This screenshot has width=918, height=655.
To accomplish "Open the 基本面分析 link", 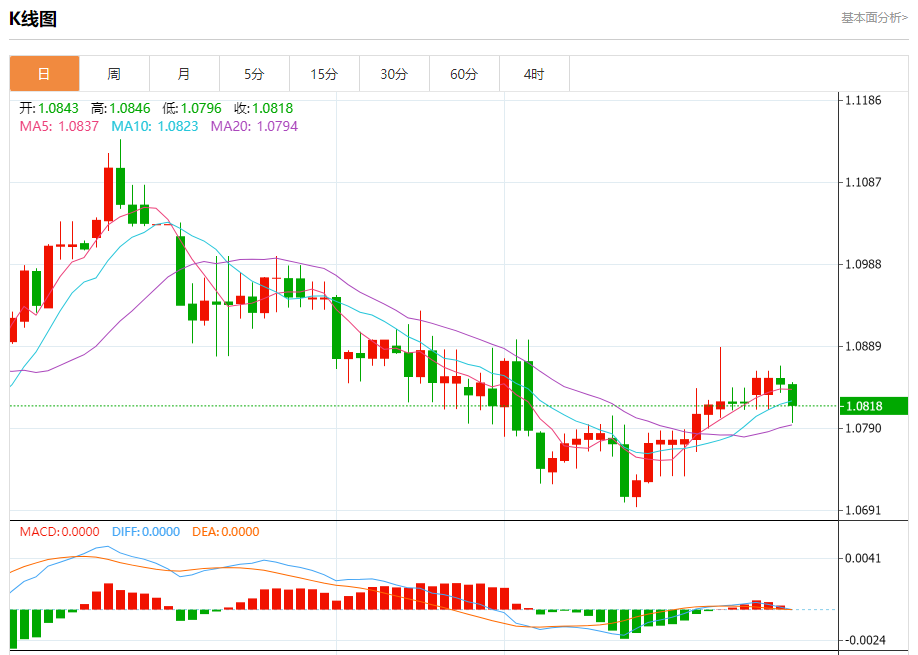I will pyautogui.click(x=875, y=18).
